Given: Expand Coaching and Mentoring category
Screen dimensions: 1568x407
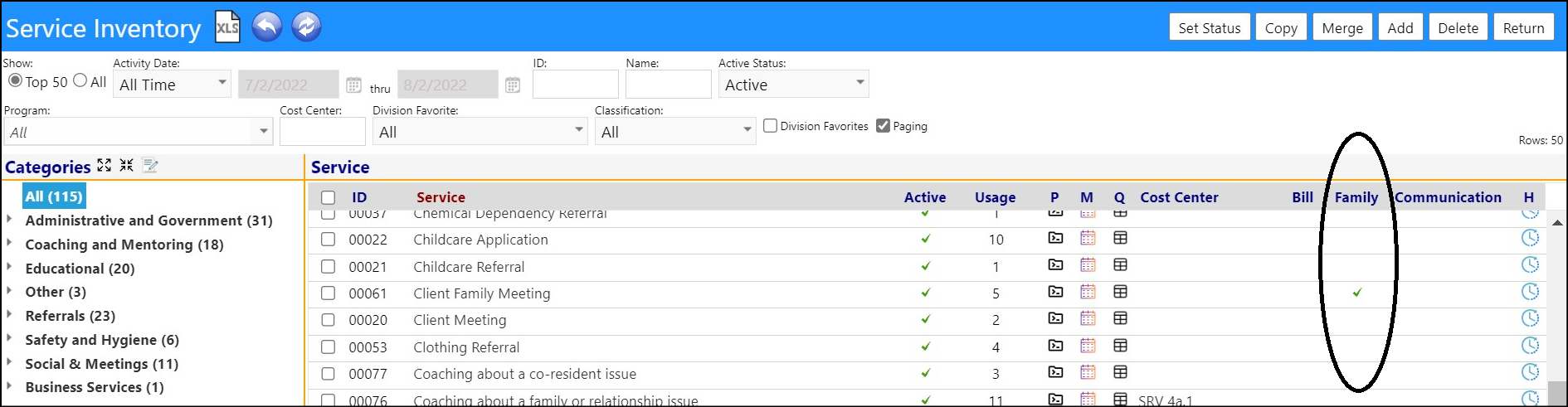Looking at the screenshot, I should (9, 244).
